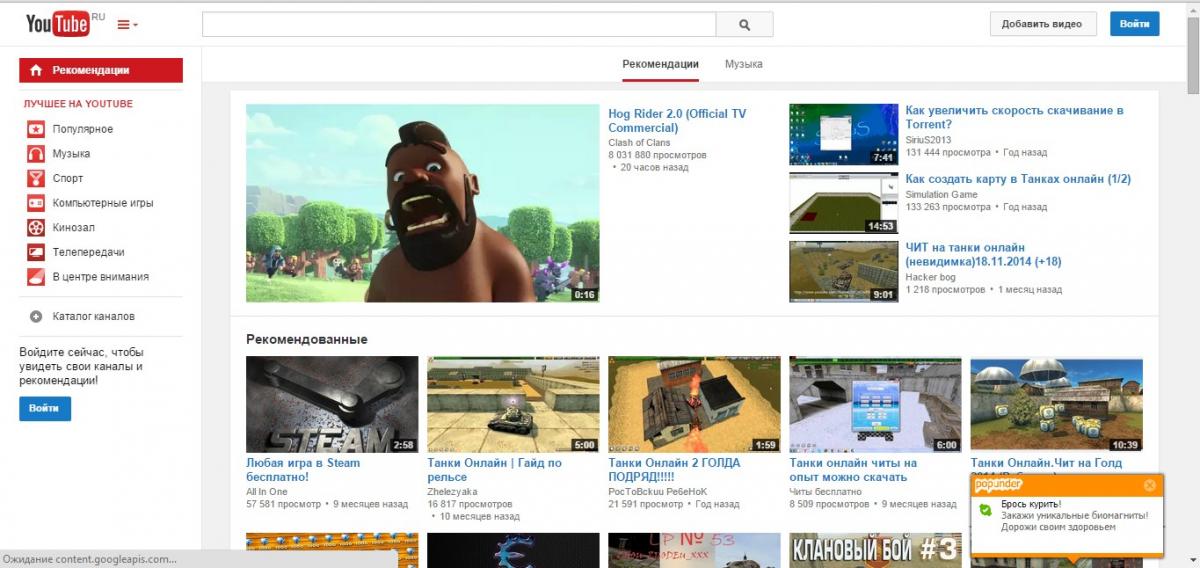Open Популярное category link
Image resolution: width=1200 pixels, height=568 pixels.
coord(83,129)
